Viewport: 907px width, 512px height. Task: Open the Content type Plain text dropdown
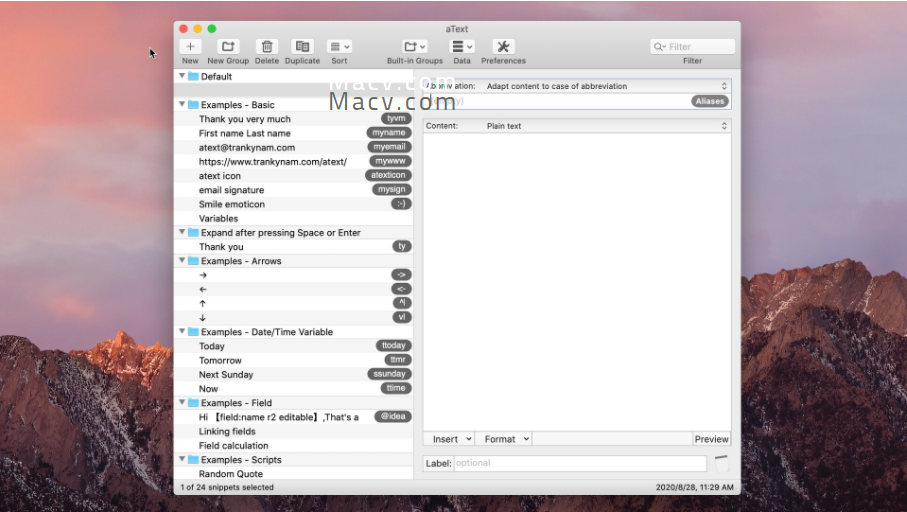[x=606, y=126]
